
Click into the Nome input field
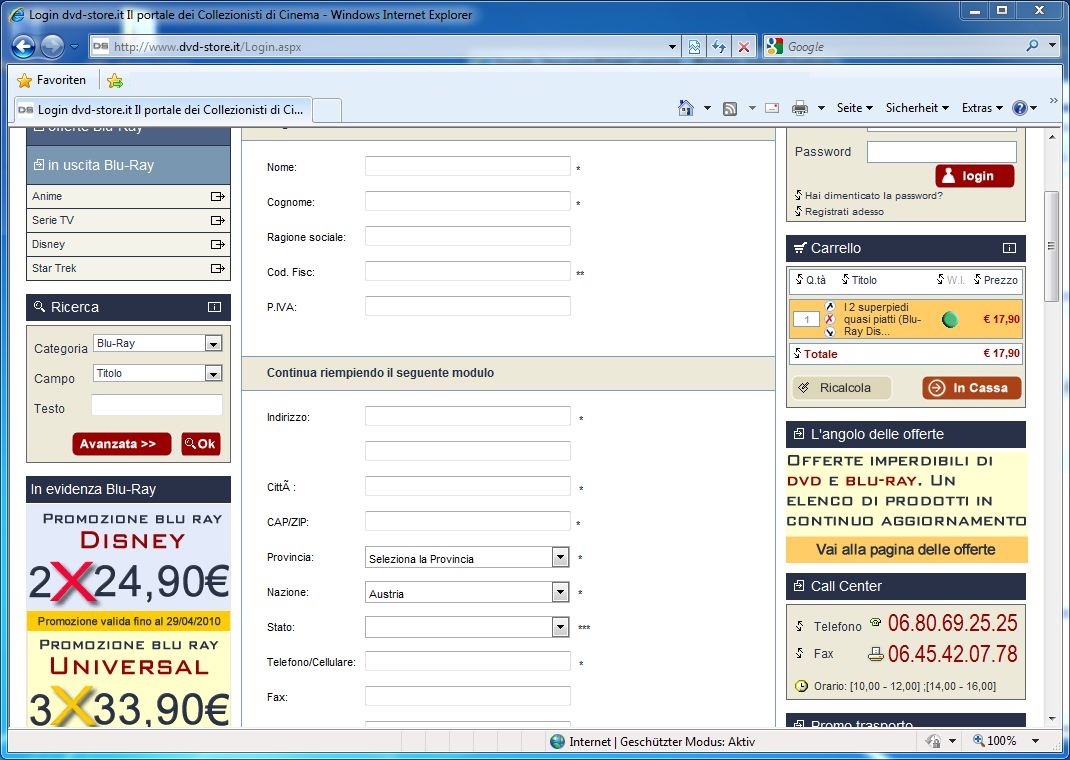coord(467,167)
